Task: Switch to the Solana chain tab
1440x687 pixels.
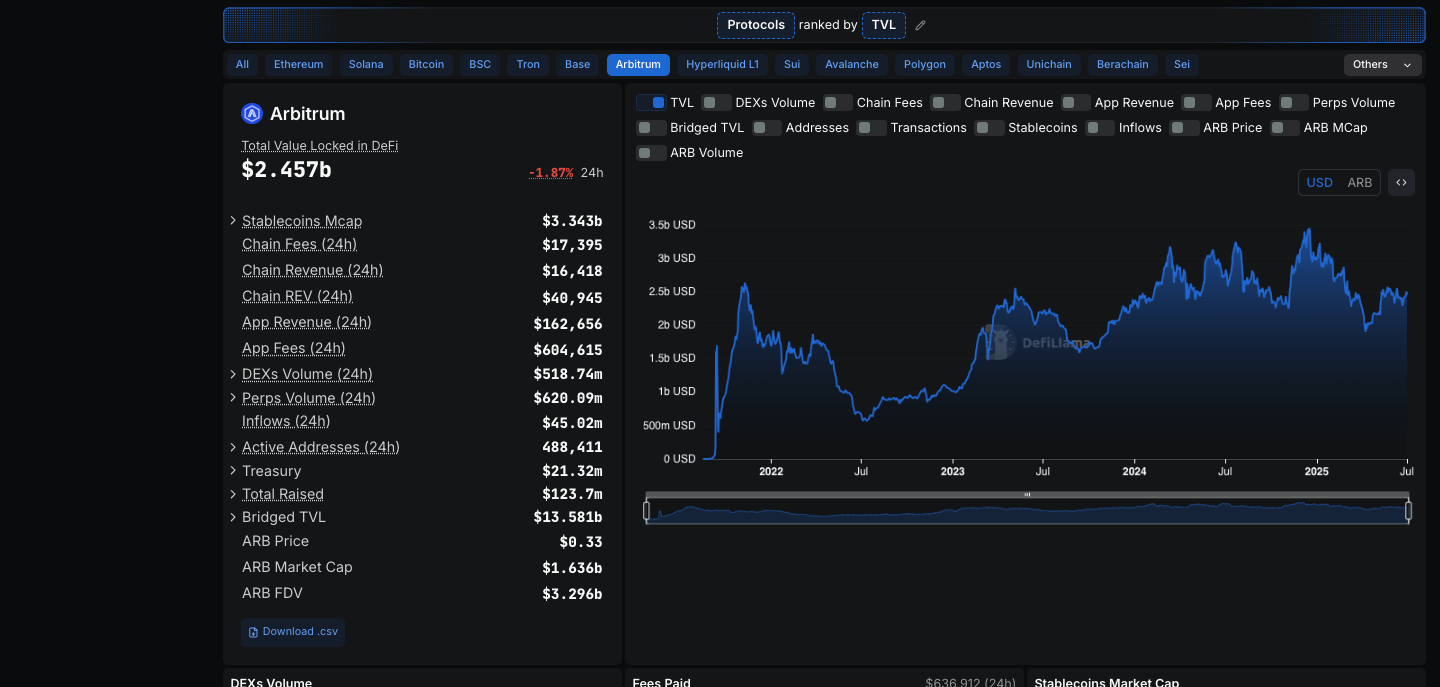Action: pyautogui.click(x=366, y=65)
